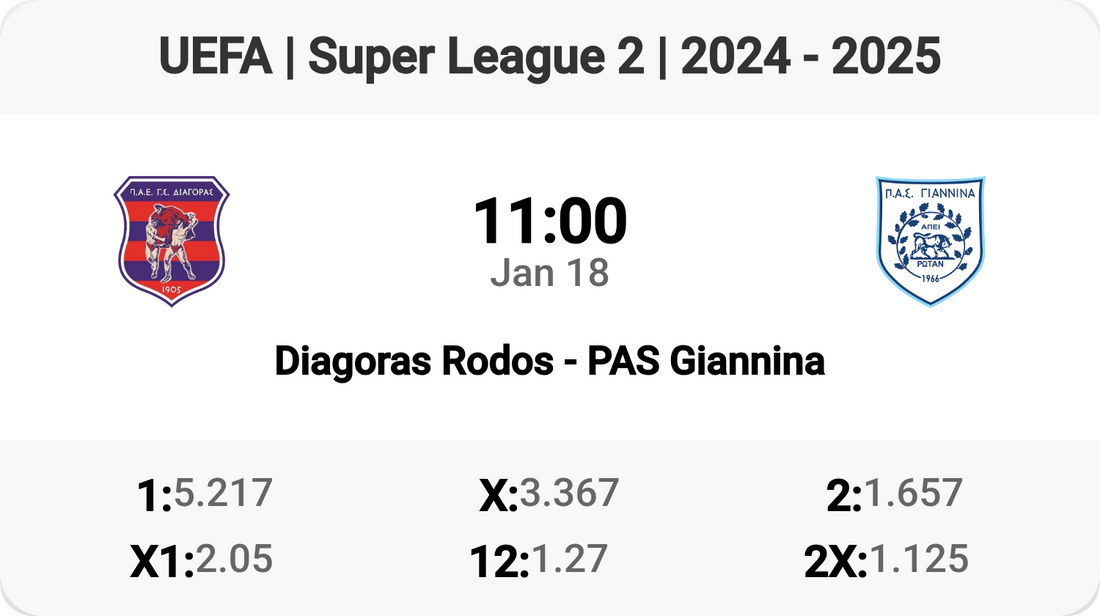Select the away win odds 1.657
This screenshot has height=616, width=1100.
[x=913, y=493]
